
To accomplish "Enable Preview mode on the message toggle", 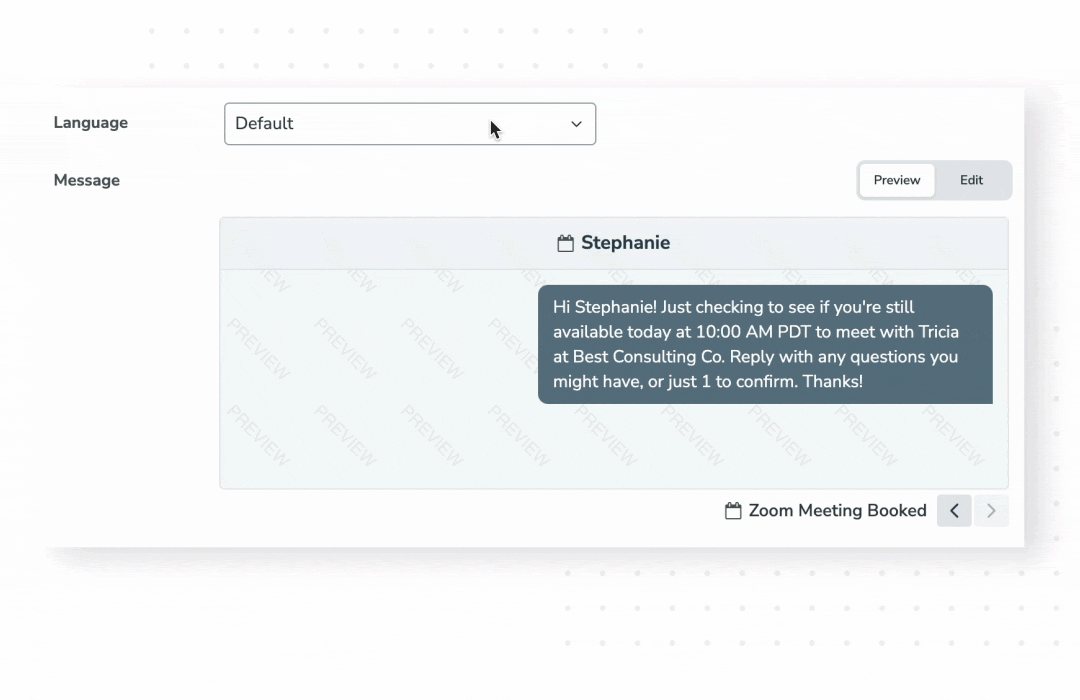I will pyautogui.click(x=896, y=180).
